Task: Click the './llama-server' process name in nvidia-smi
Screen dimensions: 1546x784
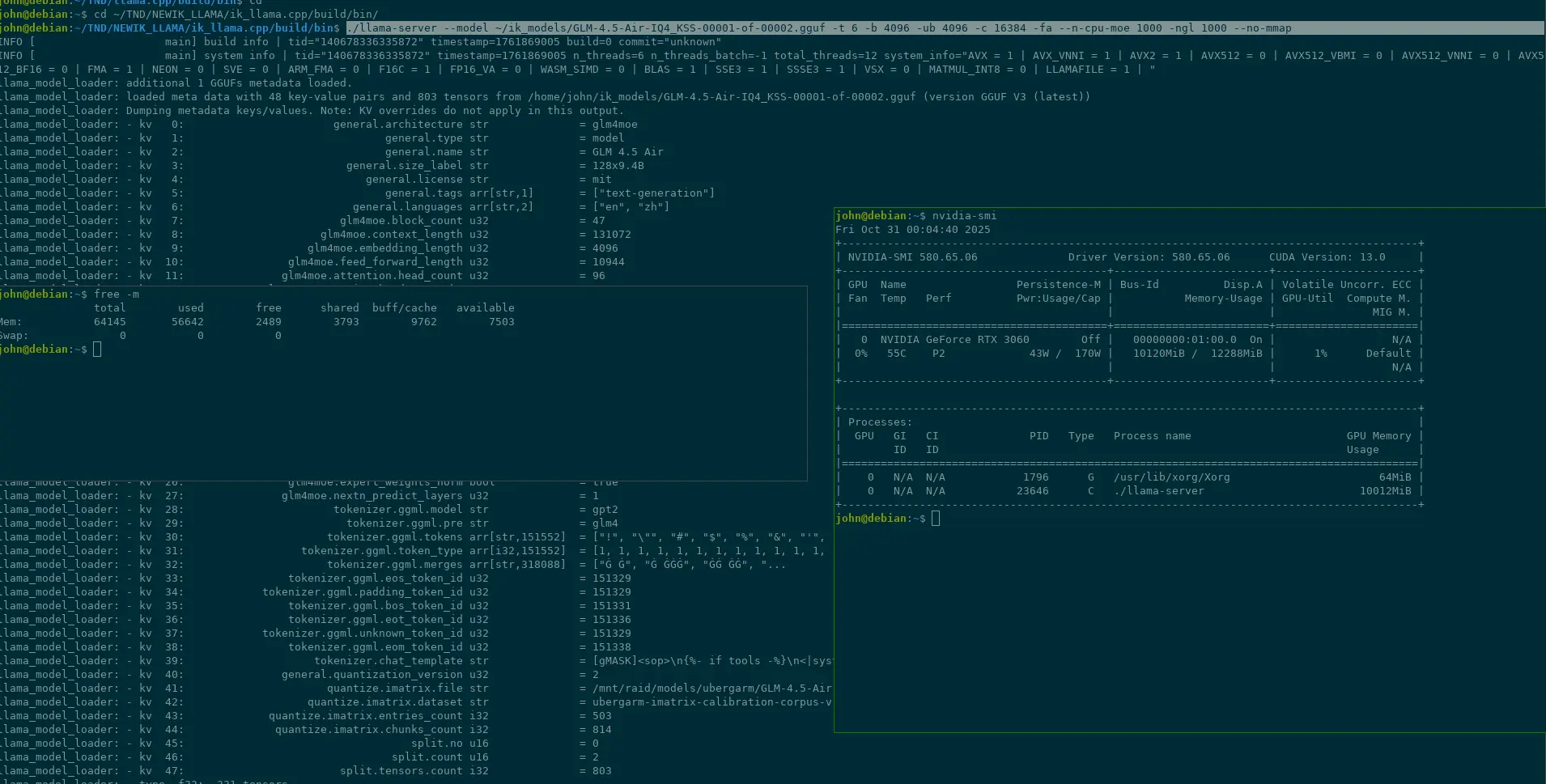Action: [x=1159, y=491]
